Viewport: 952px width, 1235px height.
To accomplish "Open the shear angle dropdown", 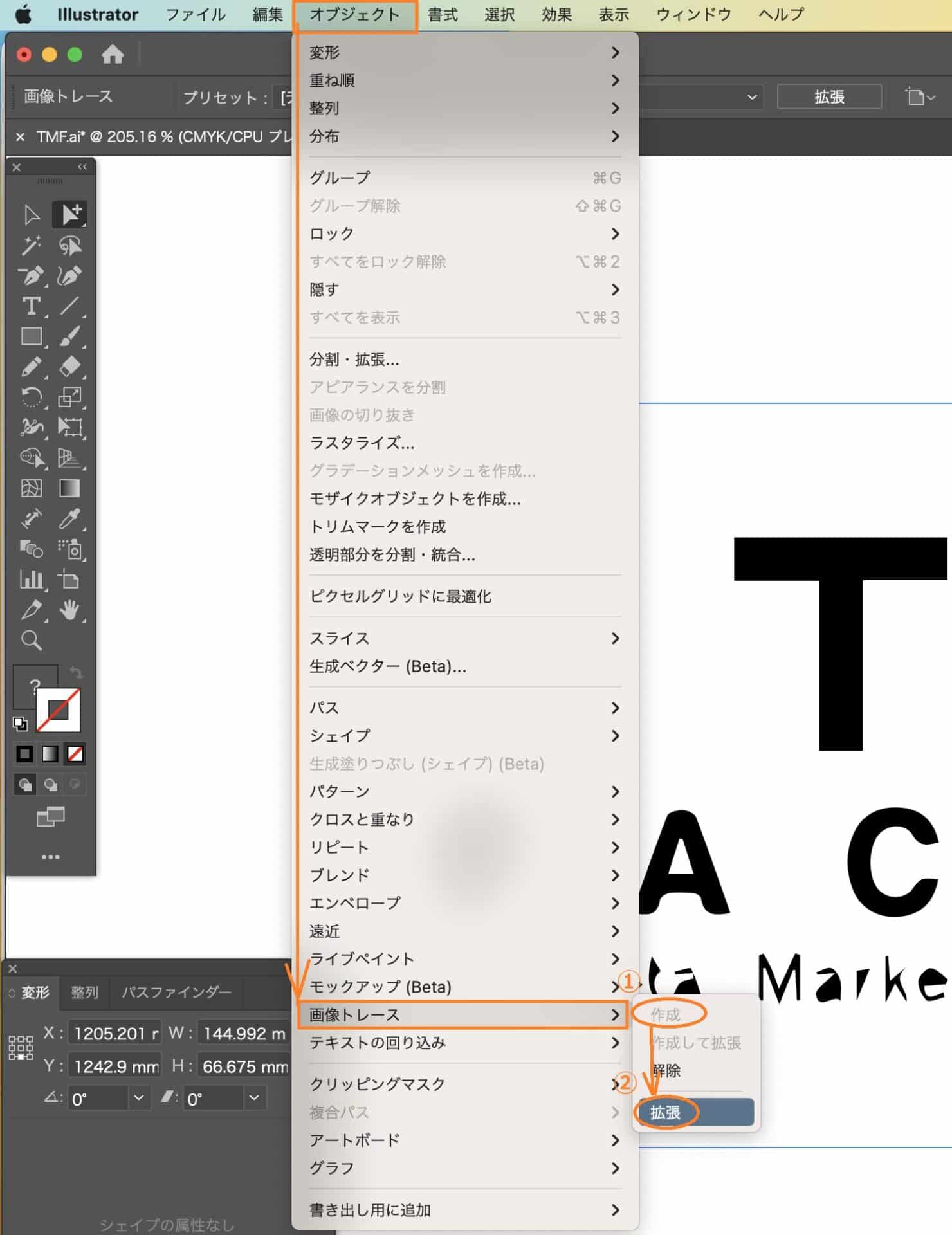I will click(x=254, y=1098).
